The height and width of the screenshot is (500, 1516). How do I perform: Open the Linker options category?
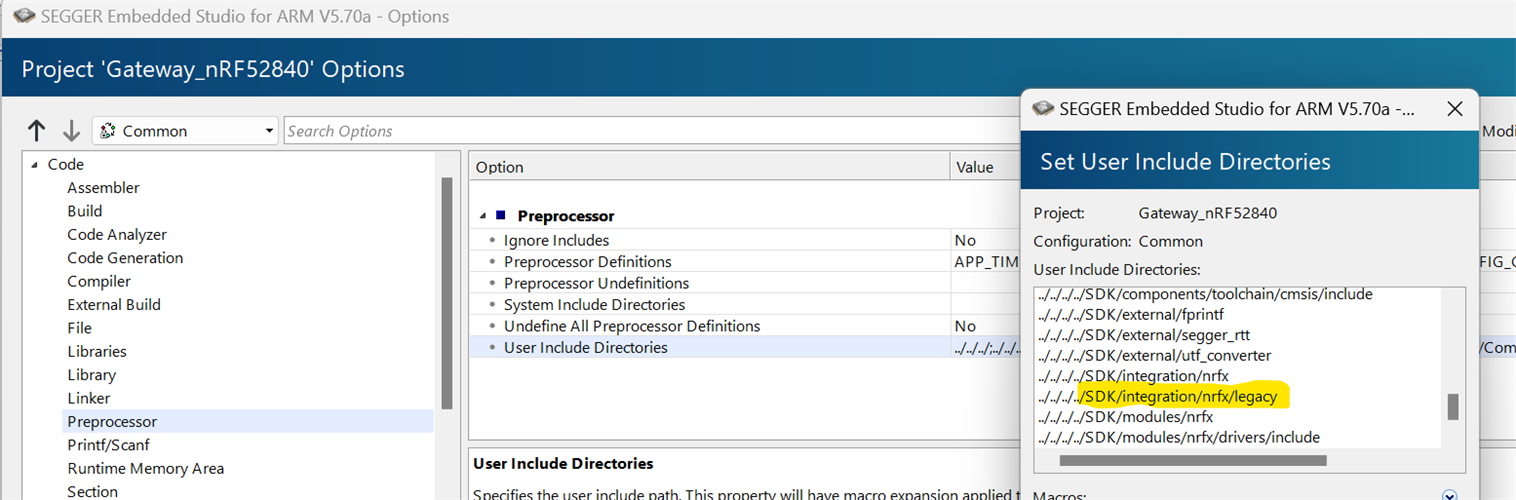pyautogui.click(x=89, y=398)
